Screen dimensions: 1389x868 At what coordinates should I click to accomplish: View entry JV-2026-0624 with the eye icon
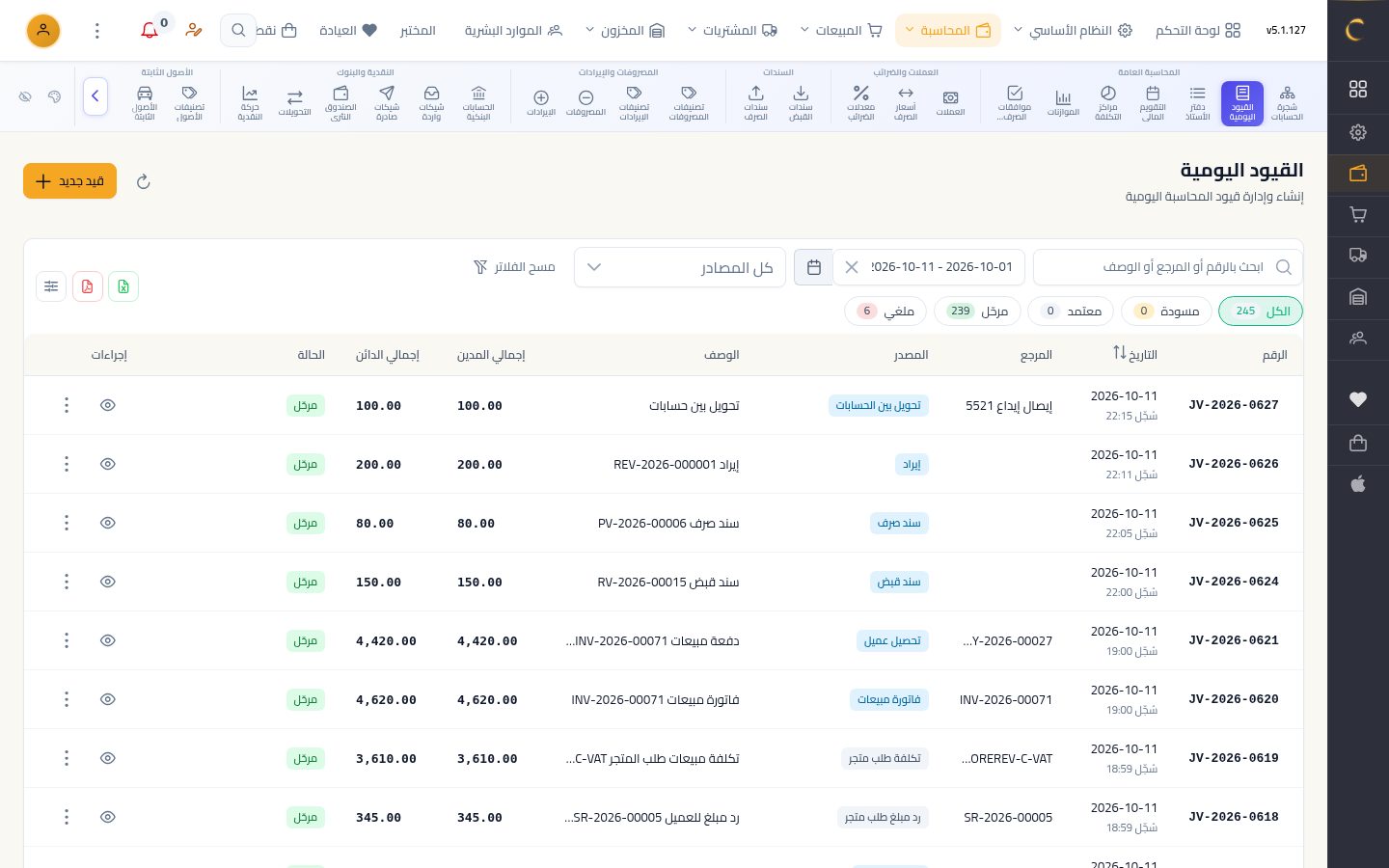108,582
